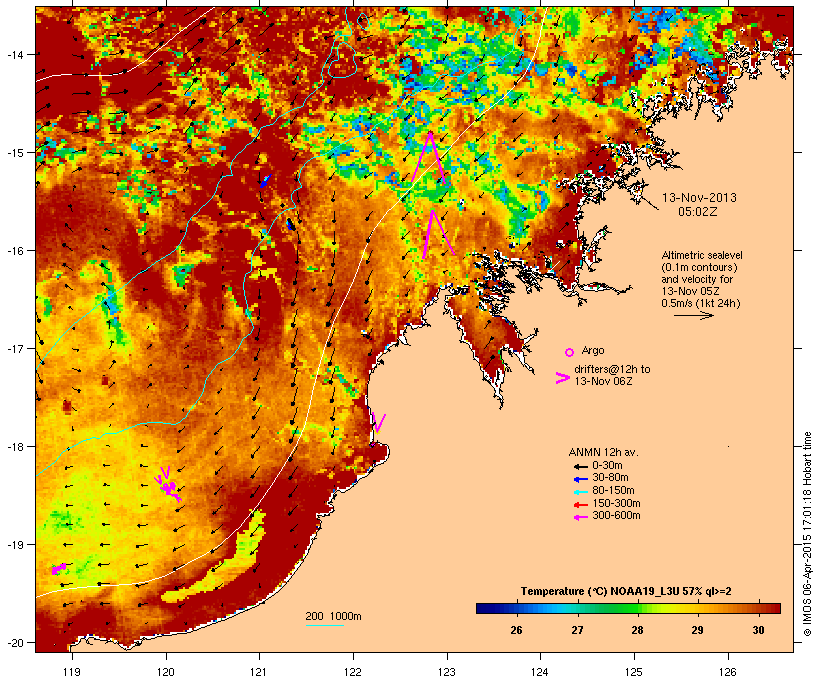Image resolution: width=820 pixels, height=680 pixels.
Task: Click the black 0-30m legend arrow
Action: pos(581,466)
